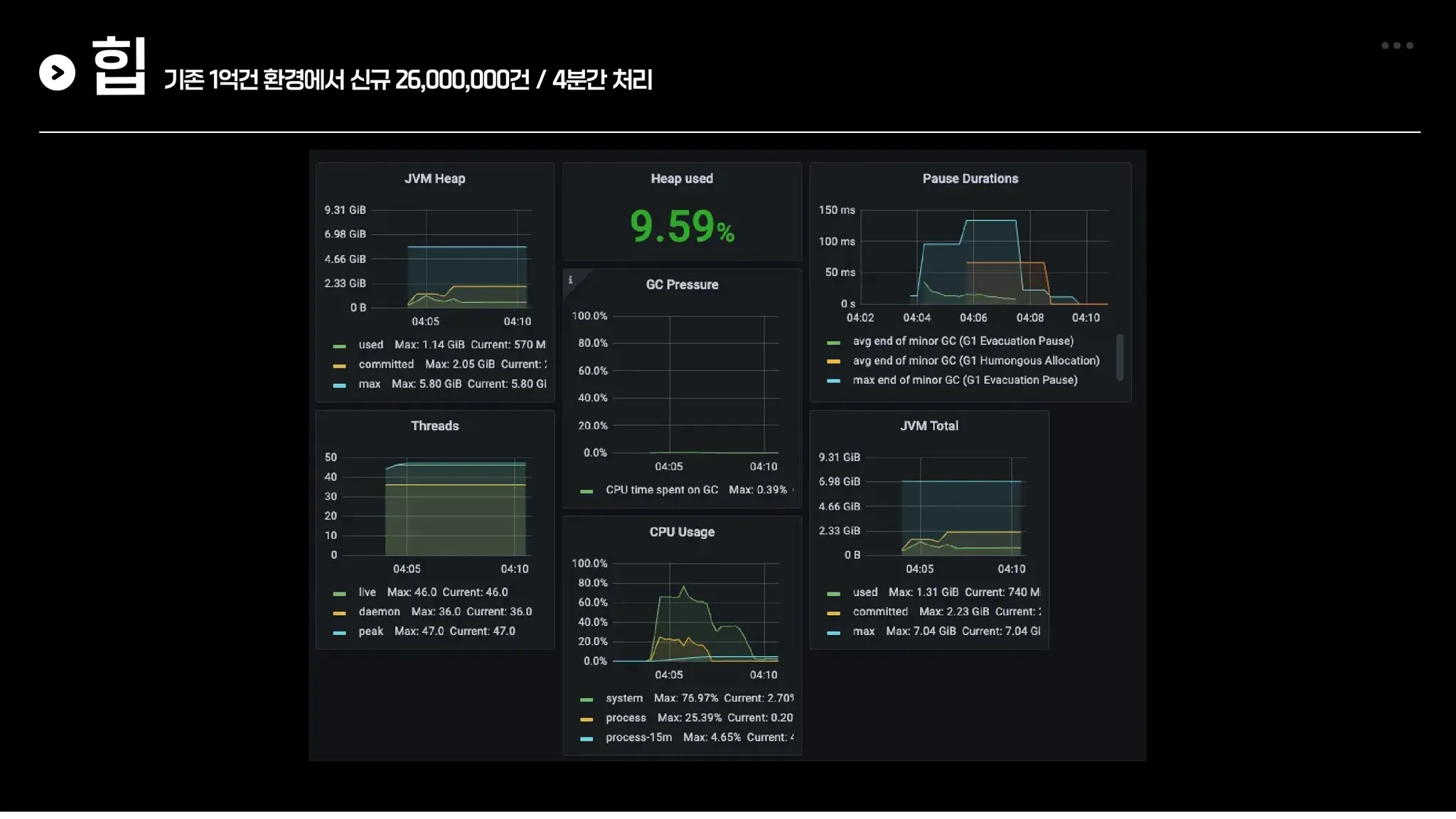Toggle 'process-15m' series in CPU Usage legend
Image resolution: width=1456 pixels, height=819 pixels.
[638, 737]
